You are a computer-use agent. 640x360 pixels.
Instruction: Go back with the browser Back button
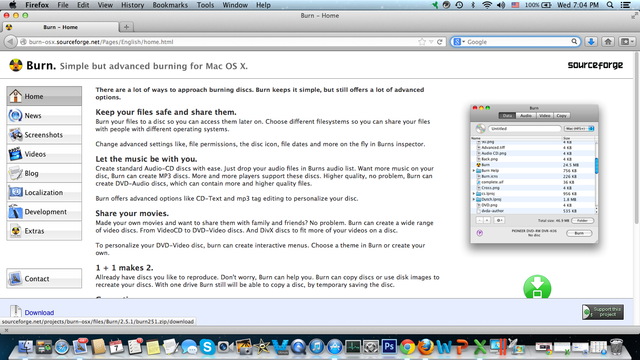tap(10, 42)
